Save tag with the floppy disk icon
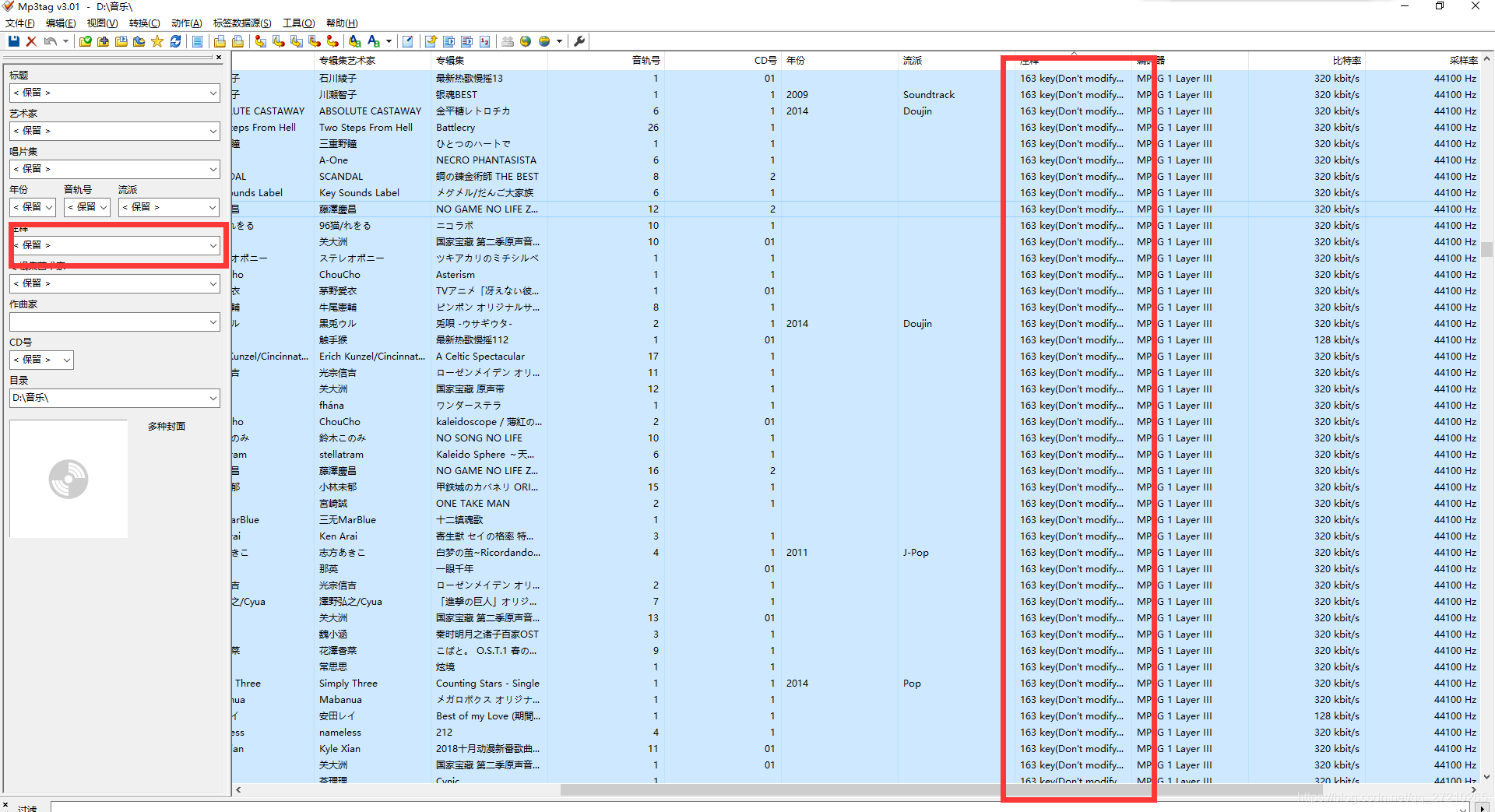 (14, 41)
